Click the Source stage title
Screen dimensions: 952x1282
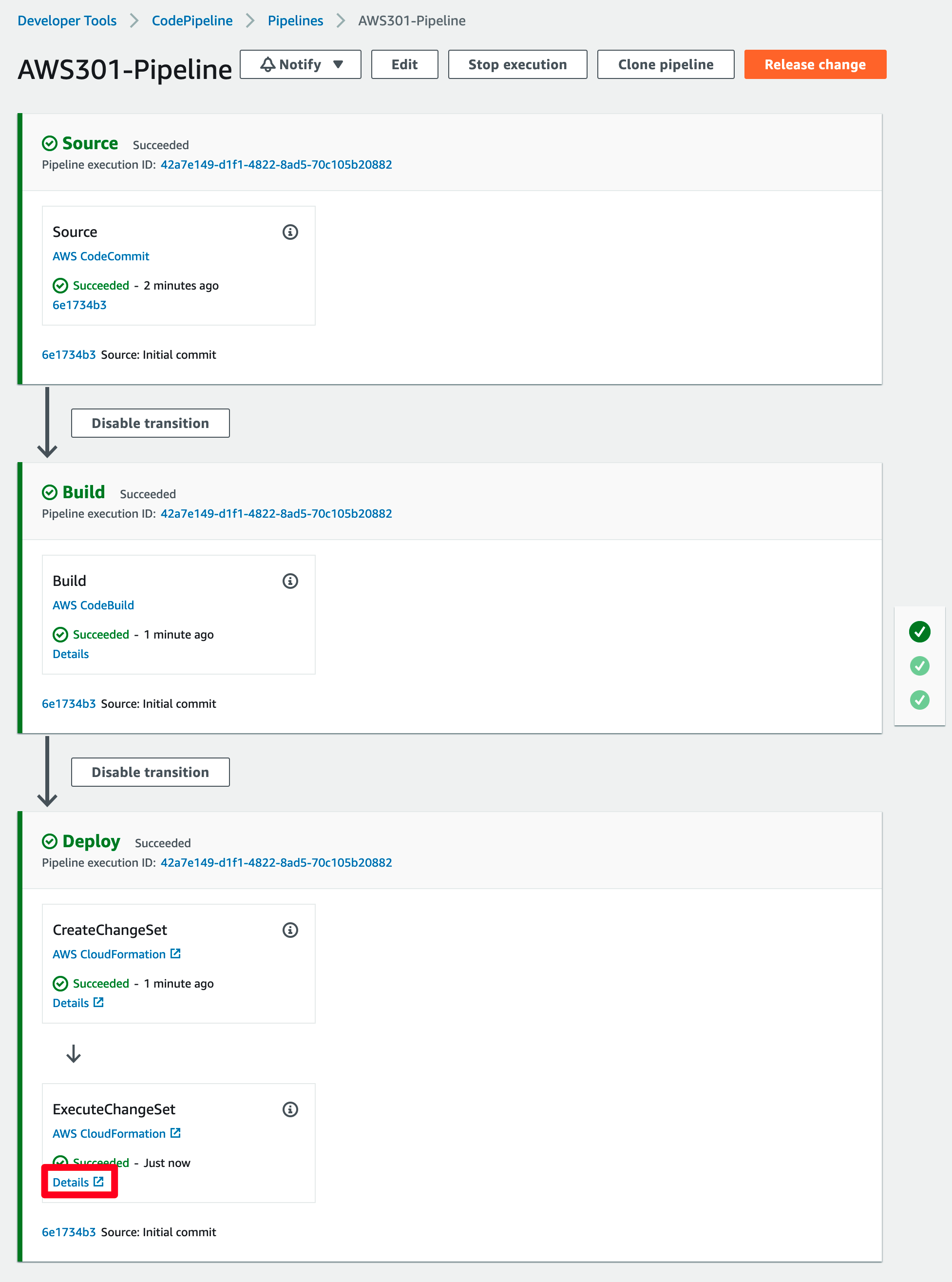tap(90, 142)
